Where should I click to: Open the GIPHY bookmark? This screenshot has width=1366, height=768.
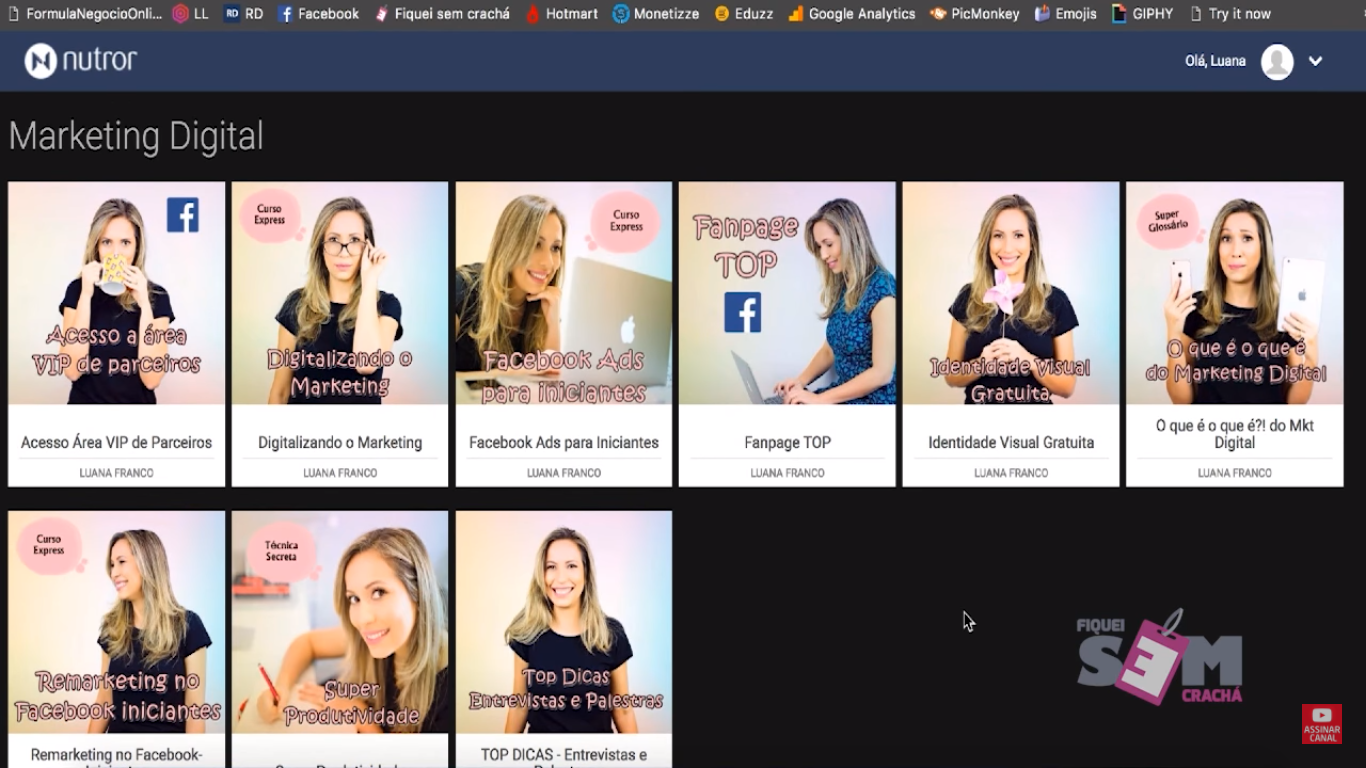click(x=1143, y=14)
